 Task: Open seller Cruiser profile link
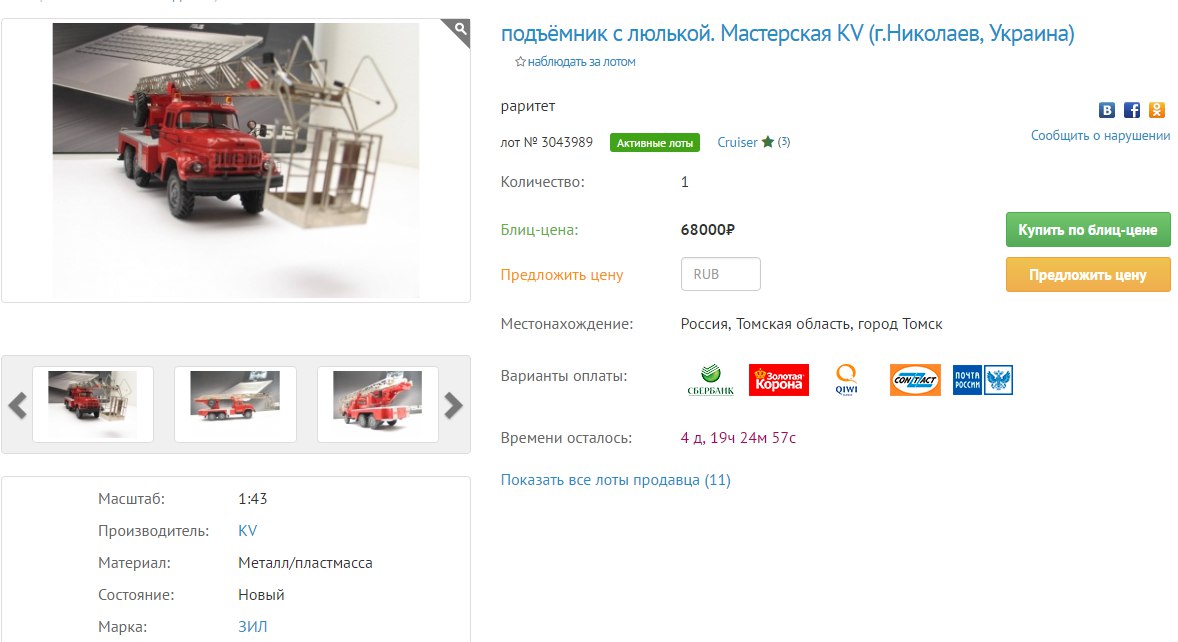click(737, 143)
